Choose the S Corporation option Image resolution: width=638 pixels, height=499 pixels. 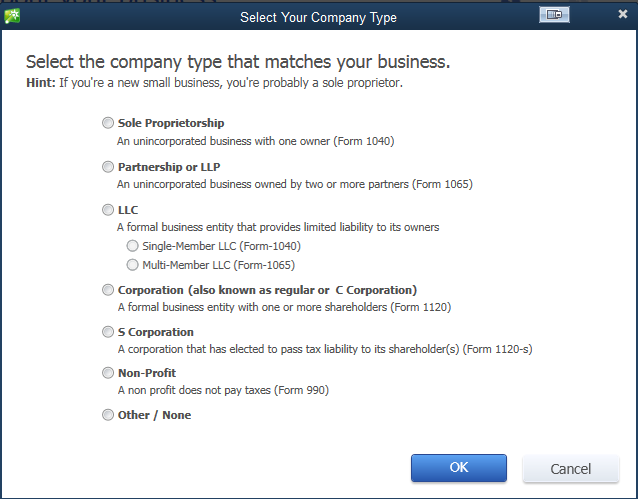[x=108, y=332]
